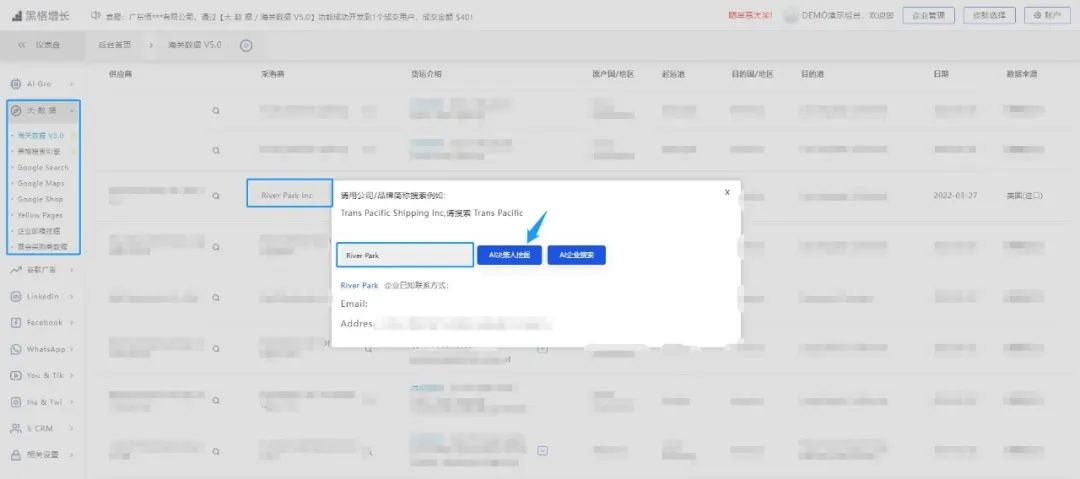Click the River Park search input field
This screenshot has width=1080, height=479.
(x=404, y=255)
